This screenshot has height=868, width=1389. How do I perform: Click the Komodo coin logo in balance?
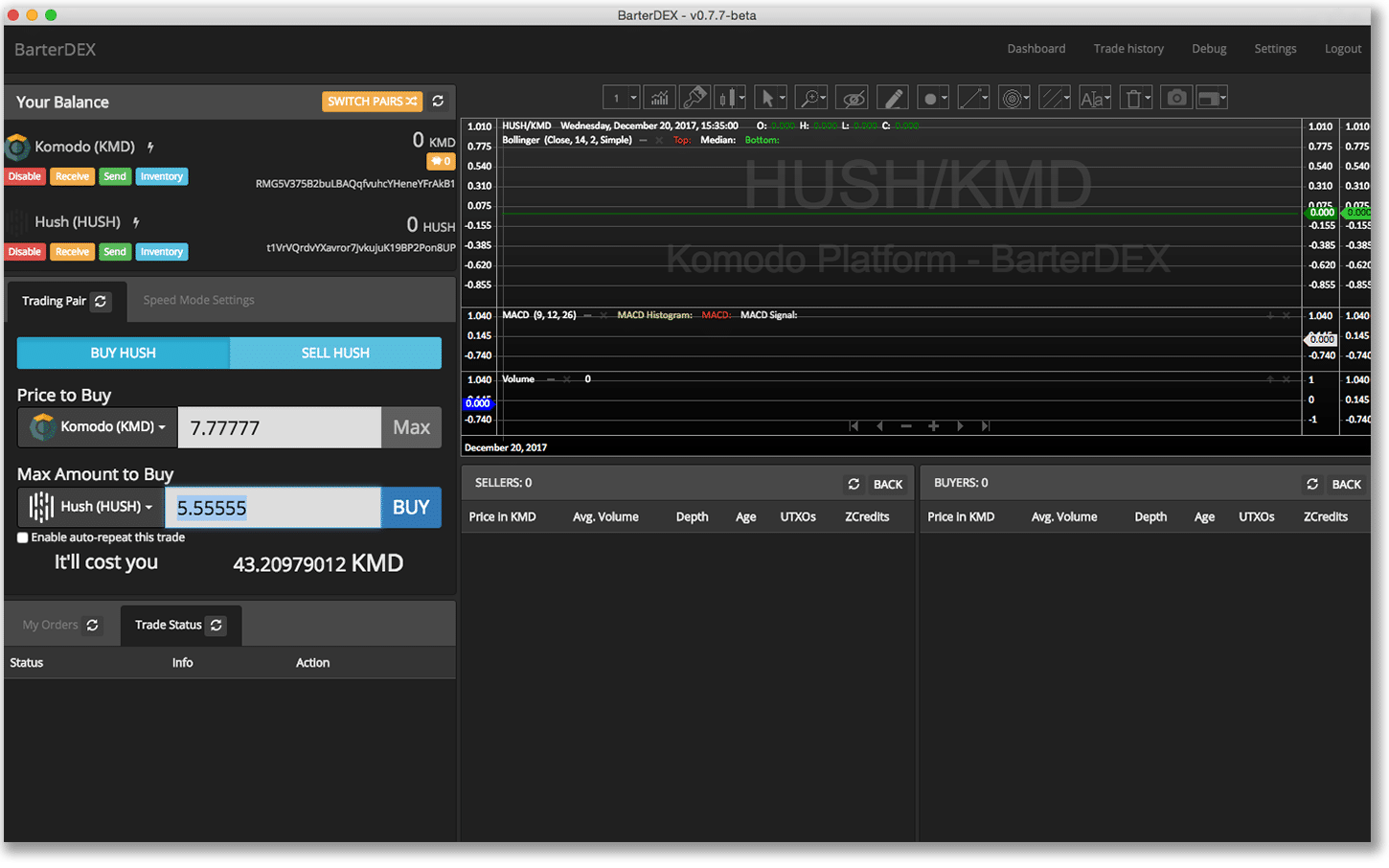tap(17, 147)
